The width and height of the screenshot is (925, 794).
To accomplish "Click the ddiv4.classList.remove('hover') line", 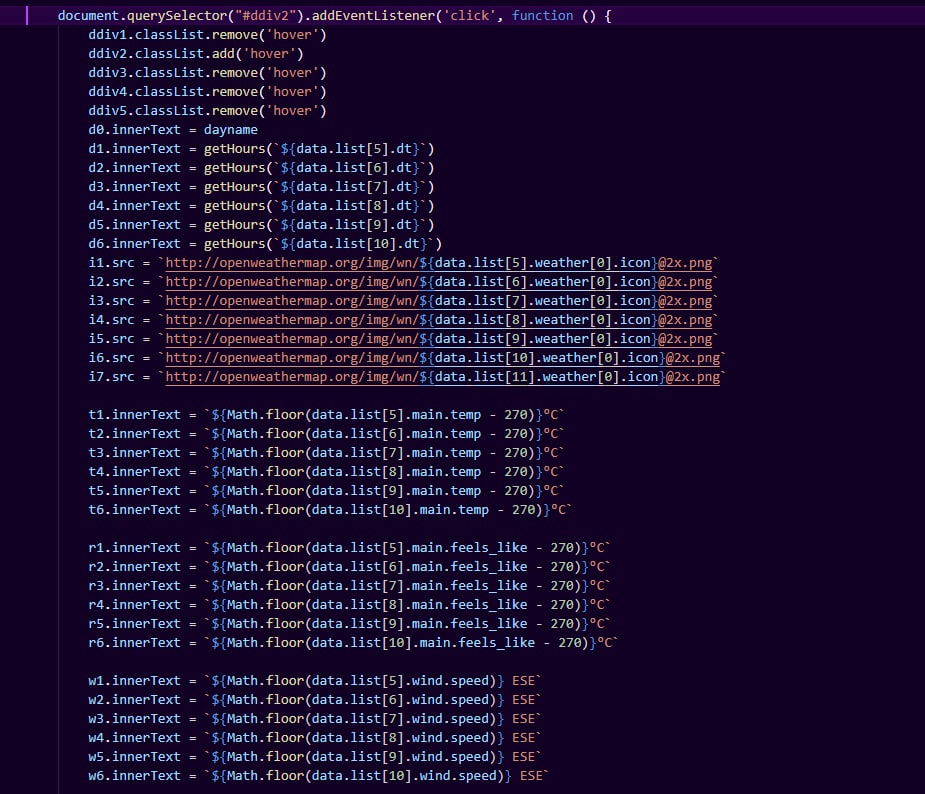I will pyautogui.click(x=207, y=91).
